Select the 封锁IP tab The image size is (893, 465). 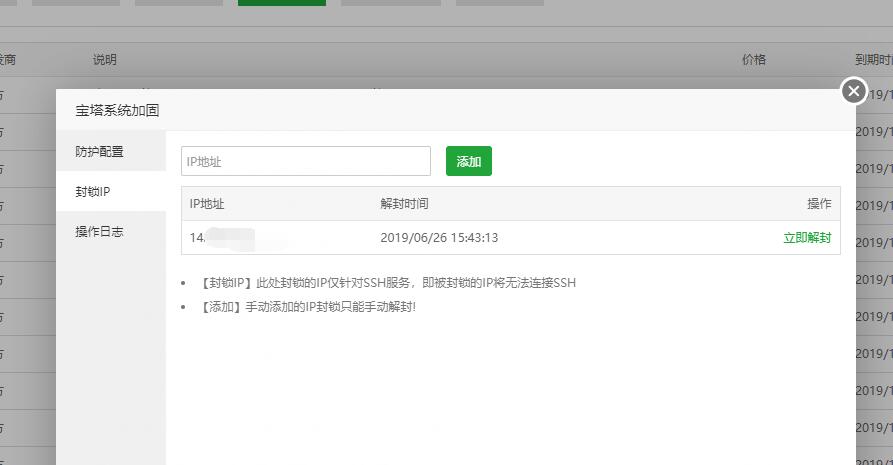[111, 191]
